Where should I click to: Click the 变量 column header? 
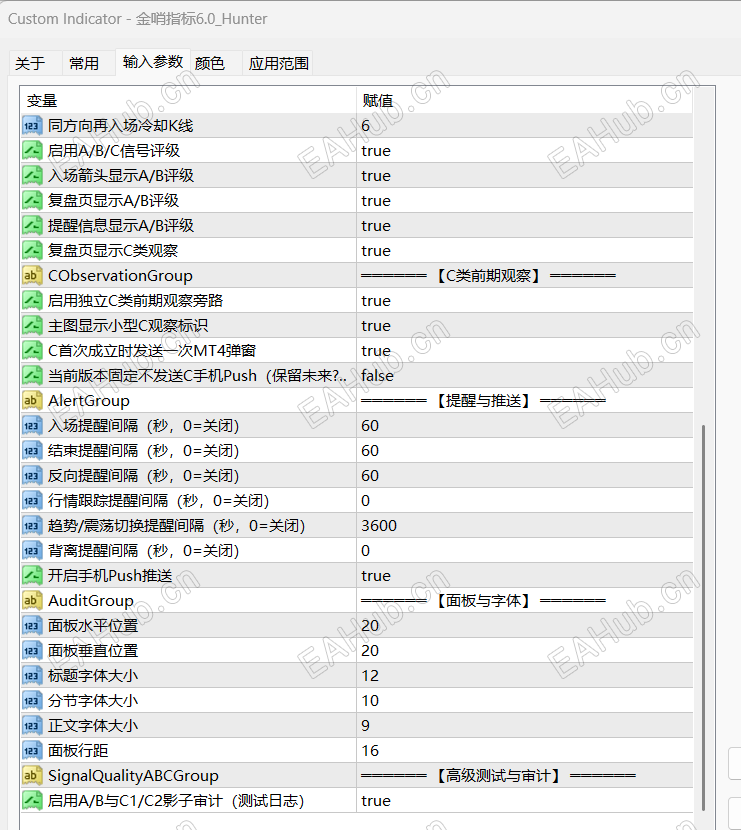[x=188, y=101]
